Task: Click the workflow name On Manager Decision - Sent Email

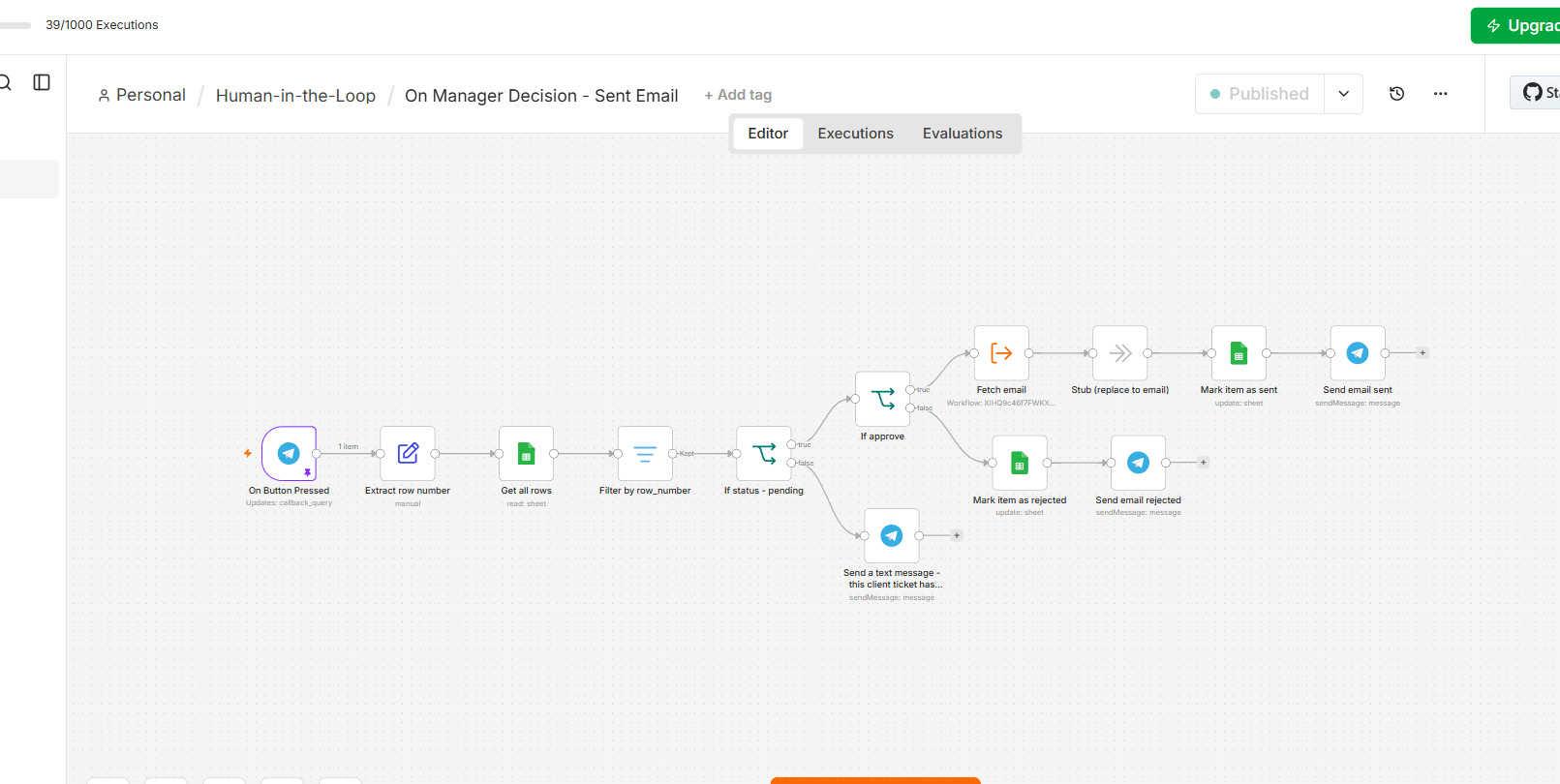Action: 541,96
